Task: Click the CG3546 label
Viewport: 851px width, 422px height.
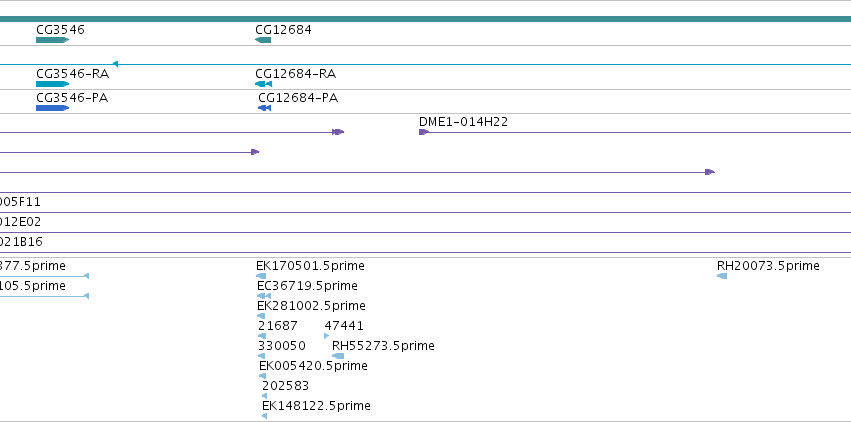Action: pos(60,29)
